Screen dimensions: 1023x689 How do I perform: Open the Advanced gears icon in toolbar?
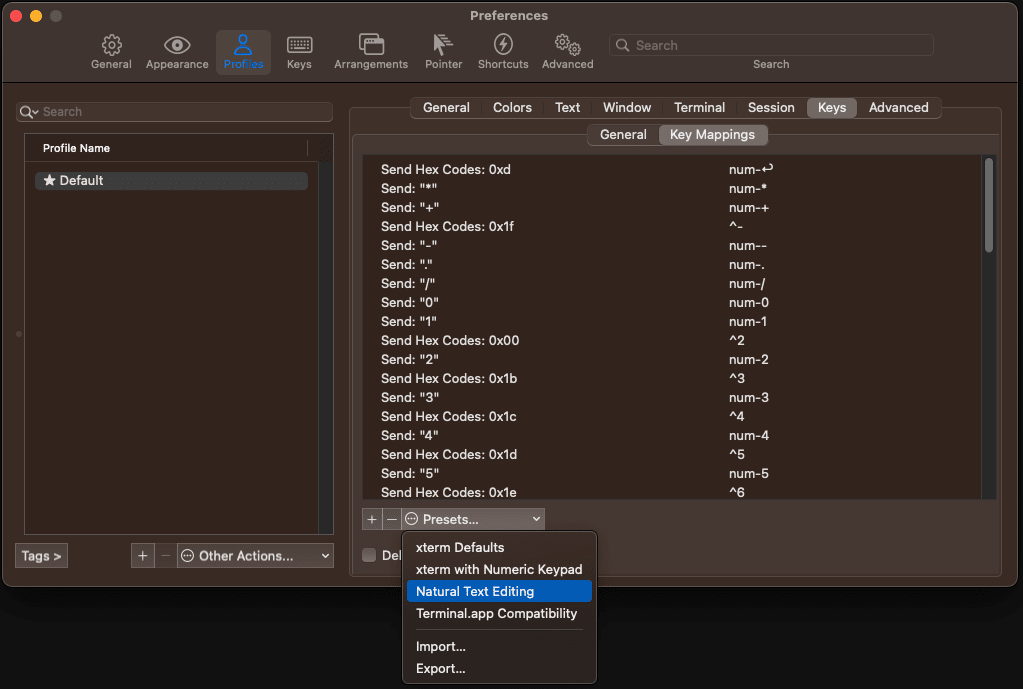[x=567, y=44]
